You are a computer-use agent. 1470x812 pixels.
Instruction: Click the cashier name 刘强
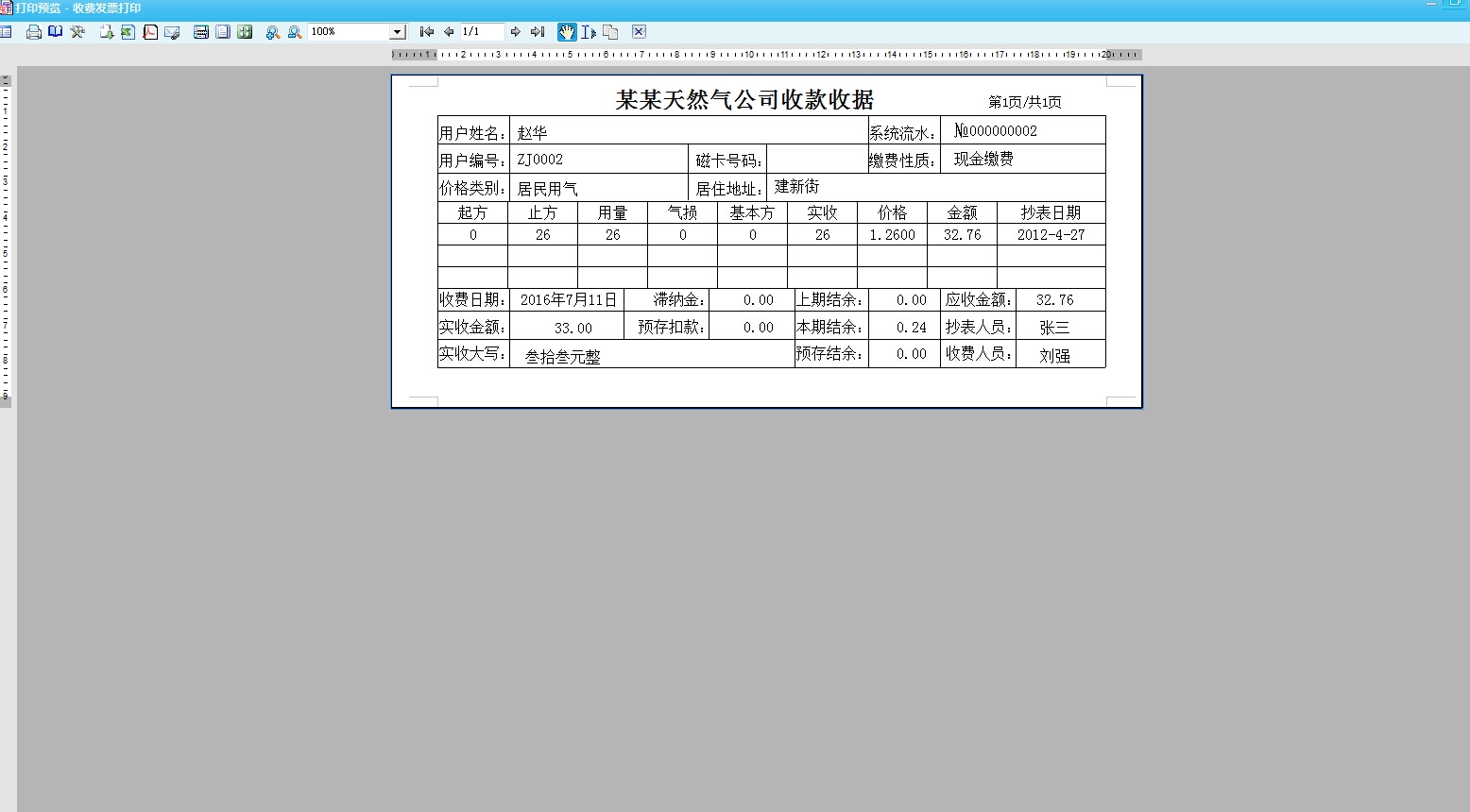point(1054,356)
